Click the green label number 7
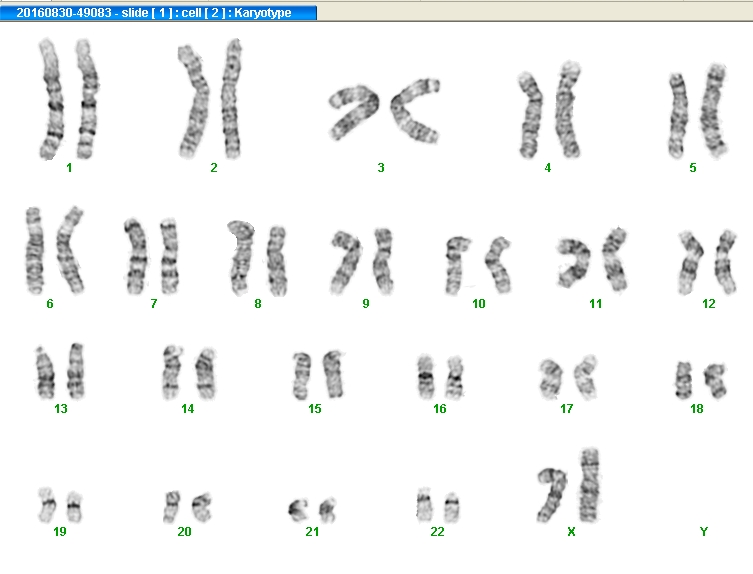 (x=154, y=303)
